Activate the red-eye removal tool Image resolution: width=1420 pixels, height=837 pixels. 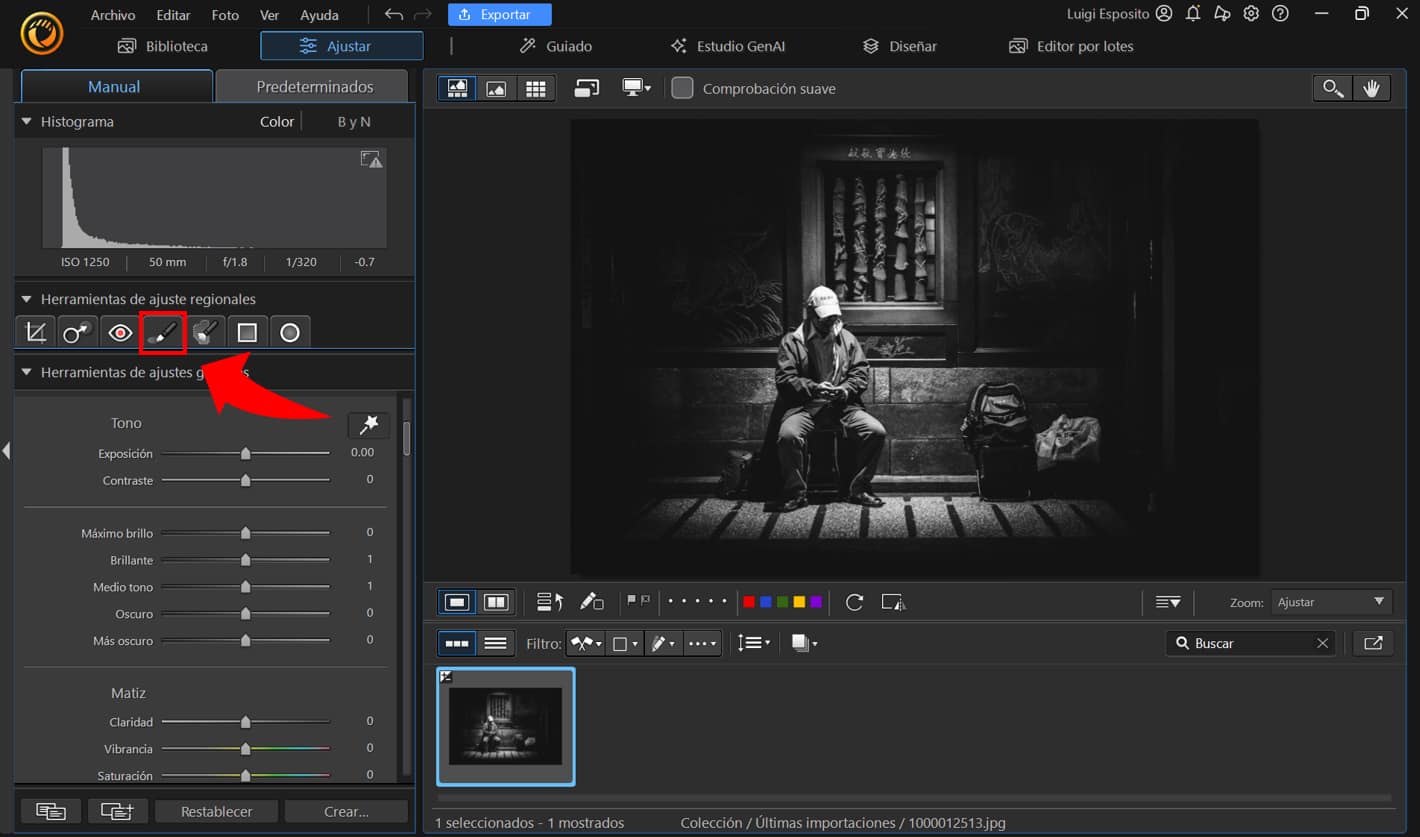pos(119,332)
